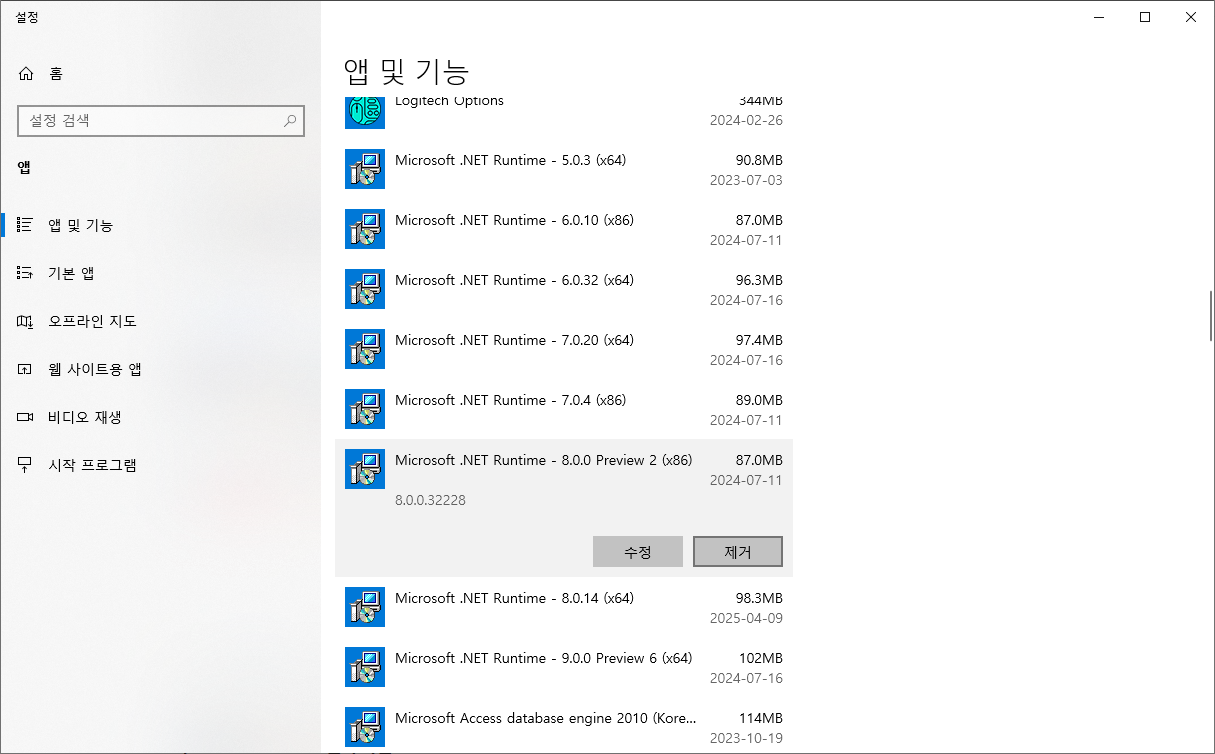Click the 2025-04-09 install date
This screenshot has width=1215, height=754.
point(746,618)
